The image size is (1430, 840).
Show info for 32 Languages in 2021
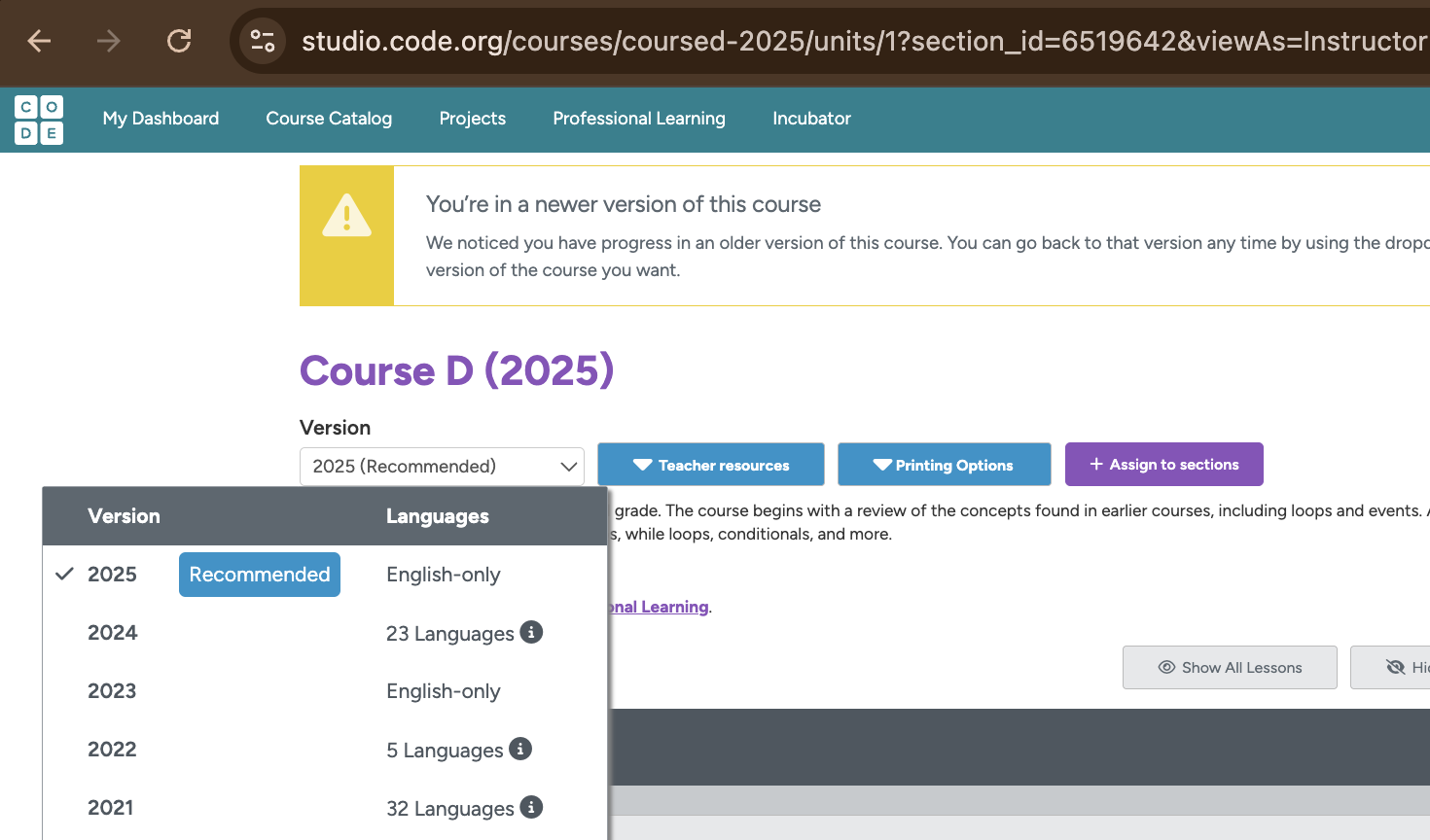click(x=531, y=807)
